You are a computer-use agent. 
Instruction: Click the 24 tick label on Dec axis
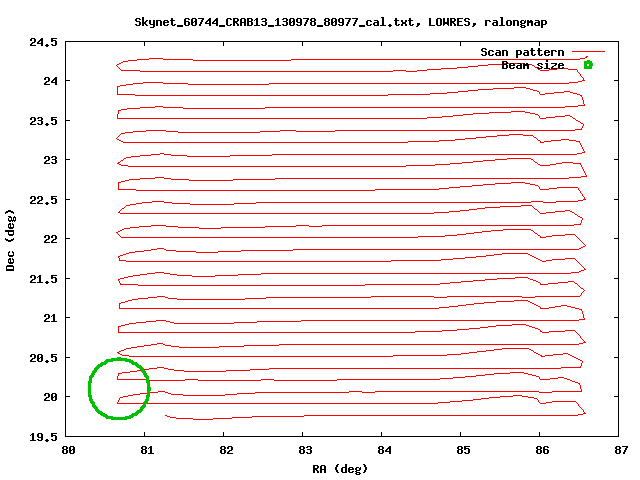pos(51,81)
